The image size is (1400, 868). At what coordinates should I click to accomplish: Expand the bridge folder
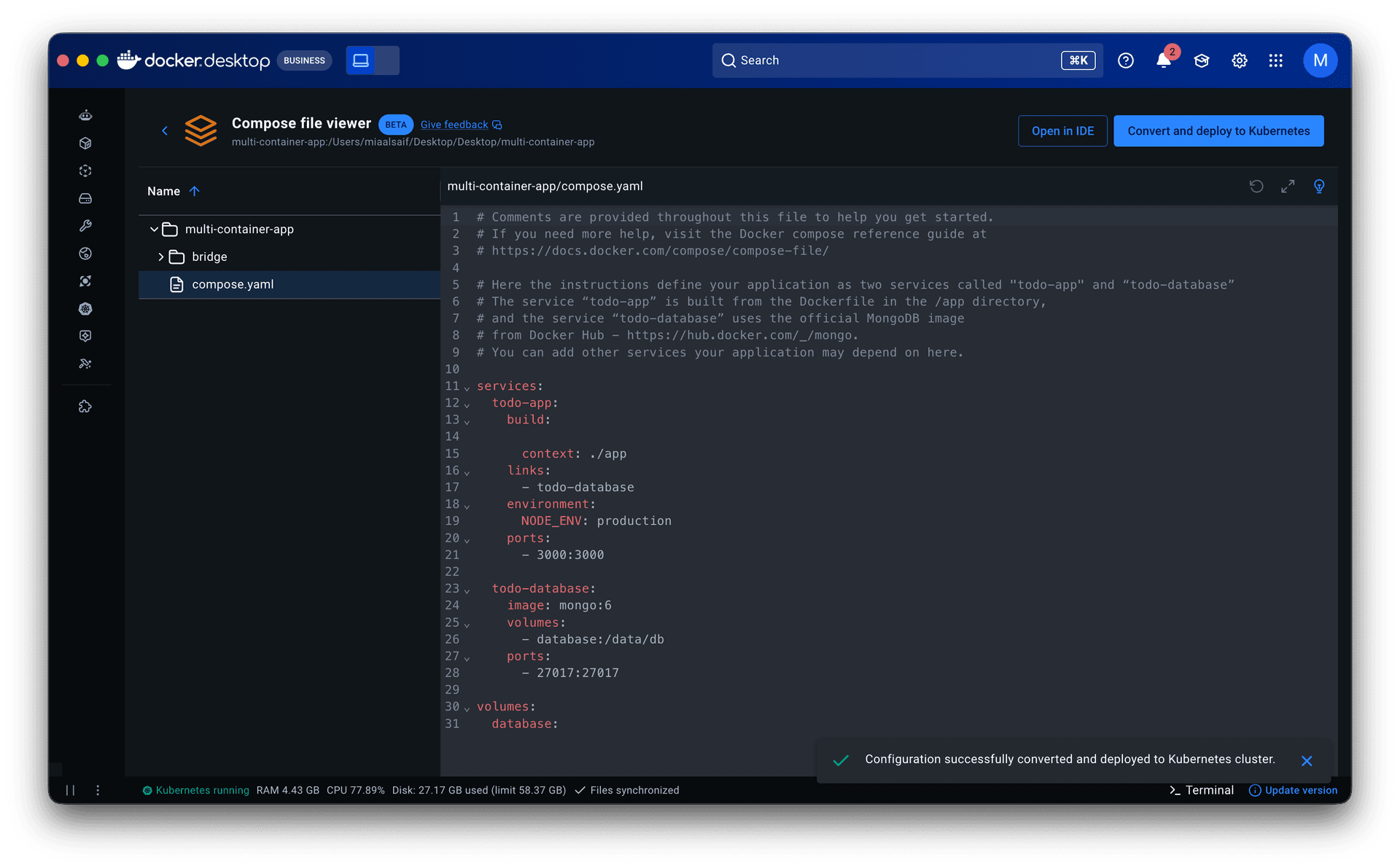160,257
